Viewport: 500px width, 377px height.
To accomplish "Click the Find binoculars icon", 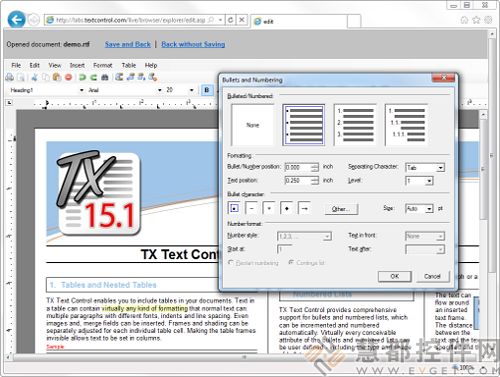I will pyautogui.click(x=105, y=77).
